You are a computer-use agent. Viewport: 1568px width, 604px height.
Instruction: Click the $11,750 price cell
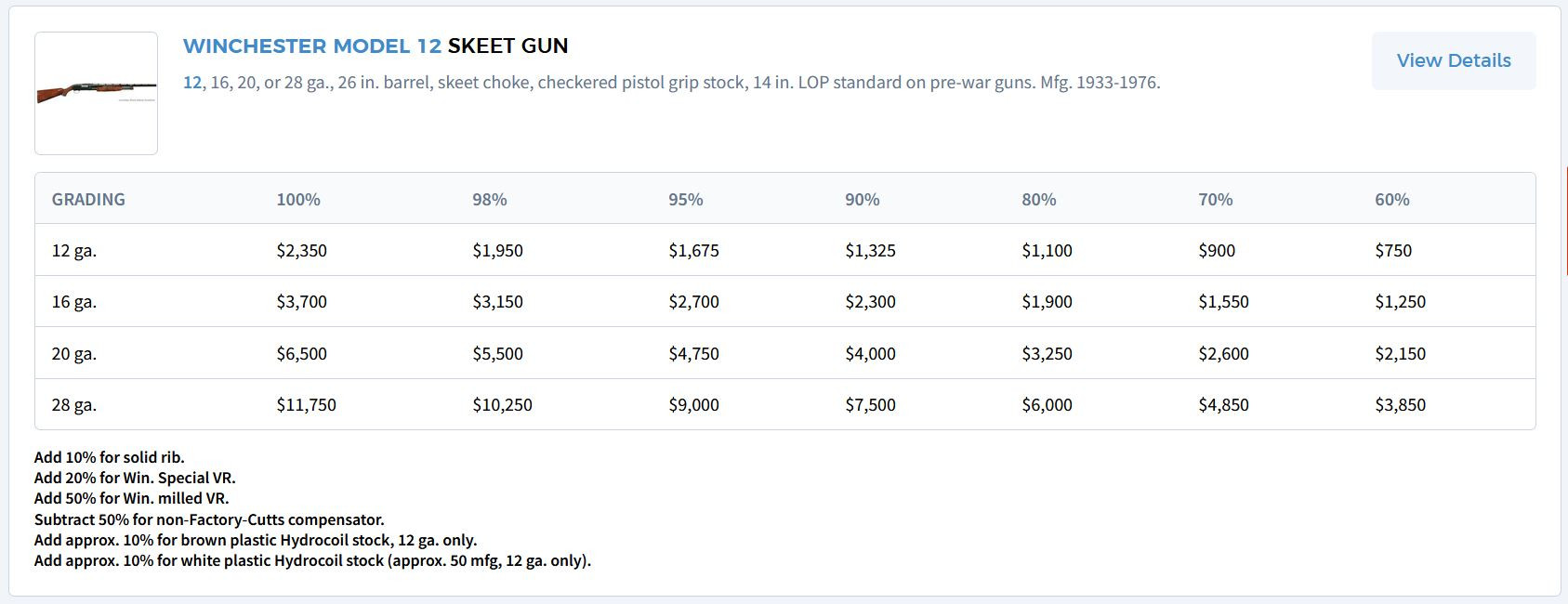306,404
